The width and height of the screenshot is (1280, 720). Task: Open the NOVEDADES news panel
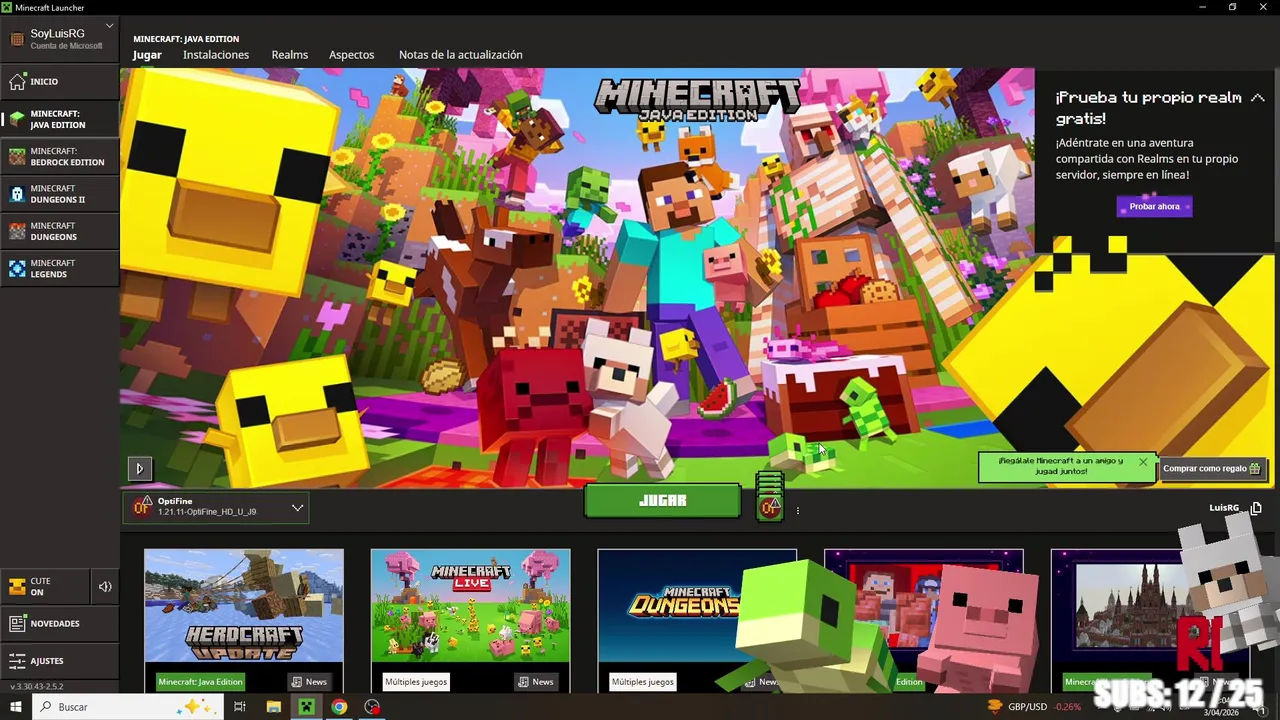pos(60,624)
